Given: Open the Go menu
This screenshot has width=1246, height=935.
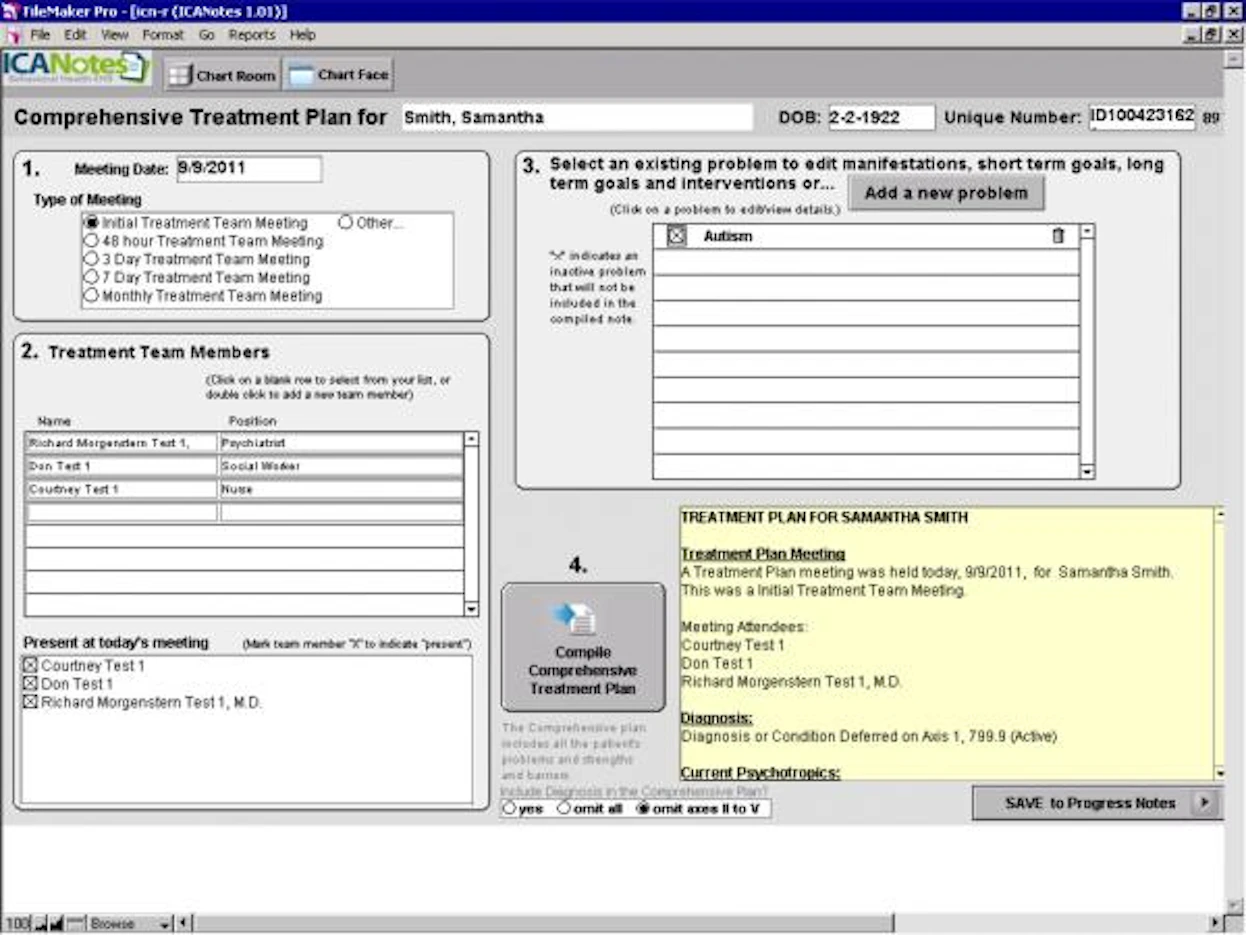Looking at the screenshot, I should [x=207, y=35].
